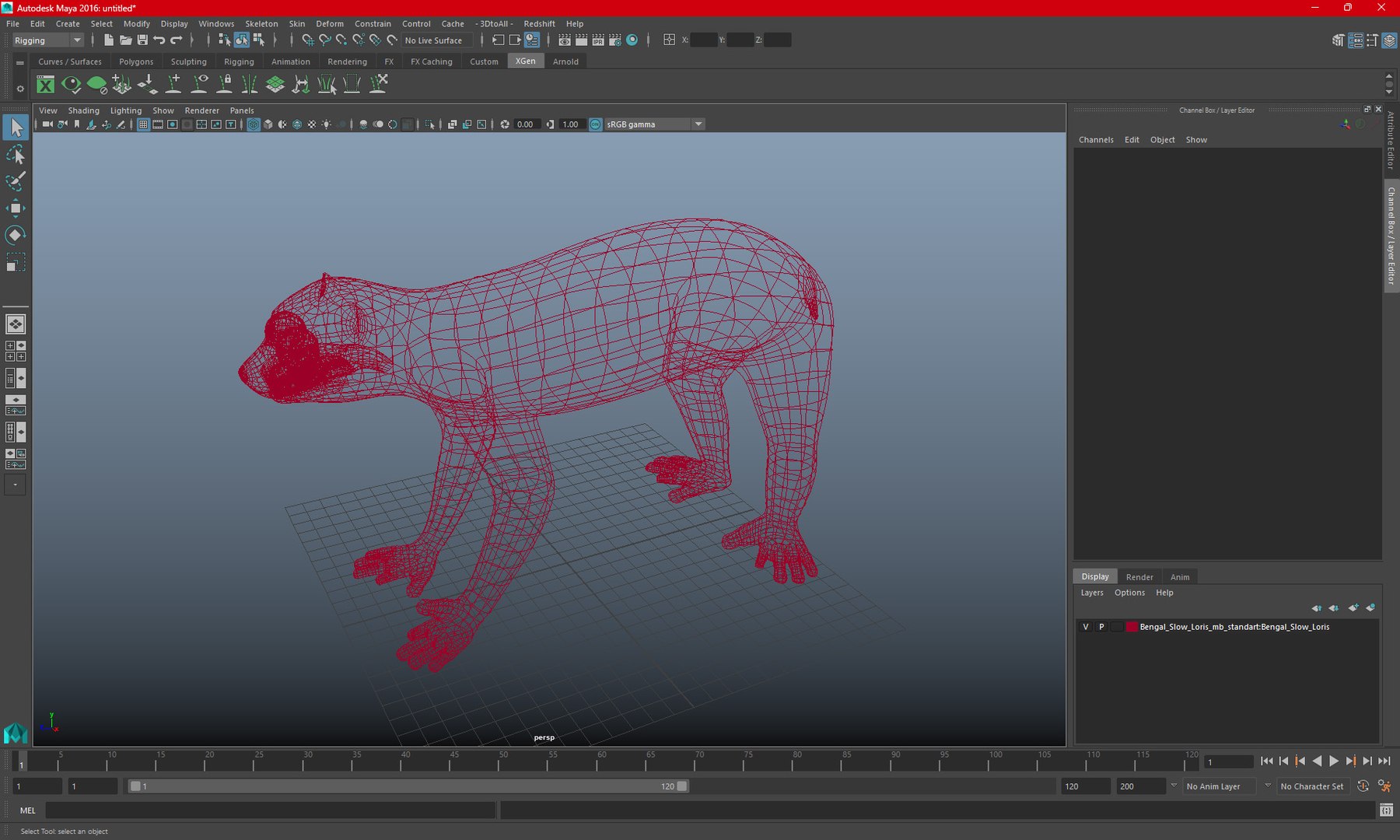This screenshot has width=1400, height=840.
Task: Toggle MEL command language button
Action: coord(28,810)
